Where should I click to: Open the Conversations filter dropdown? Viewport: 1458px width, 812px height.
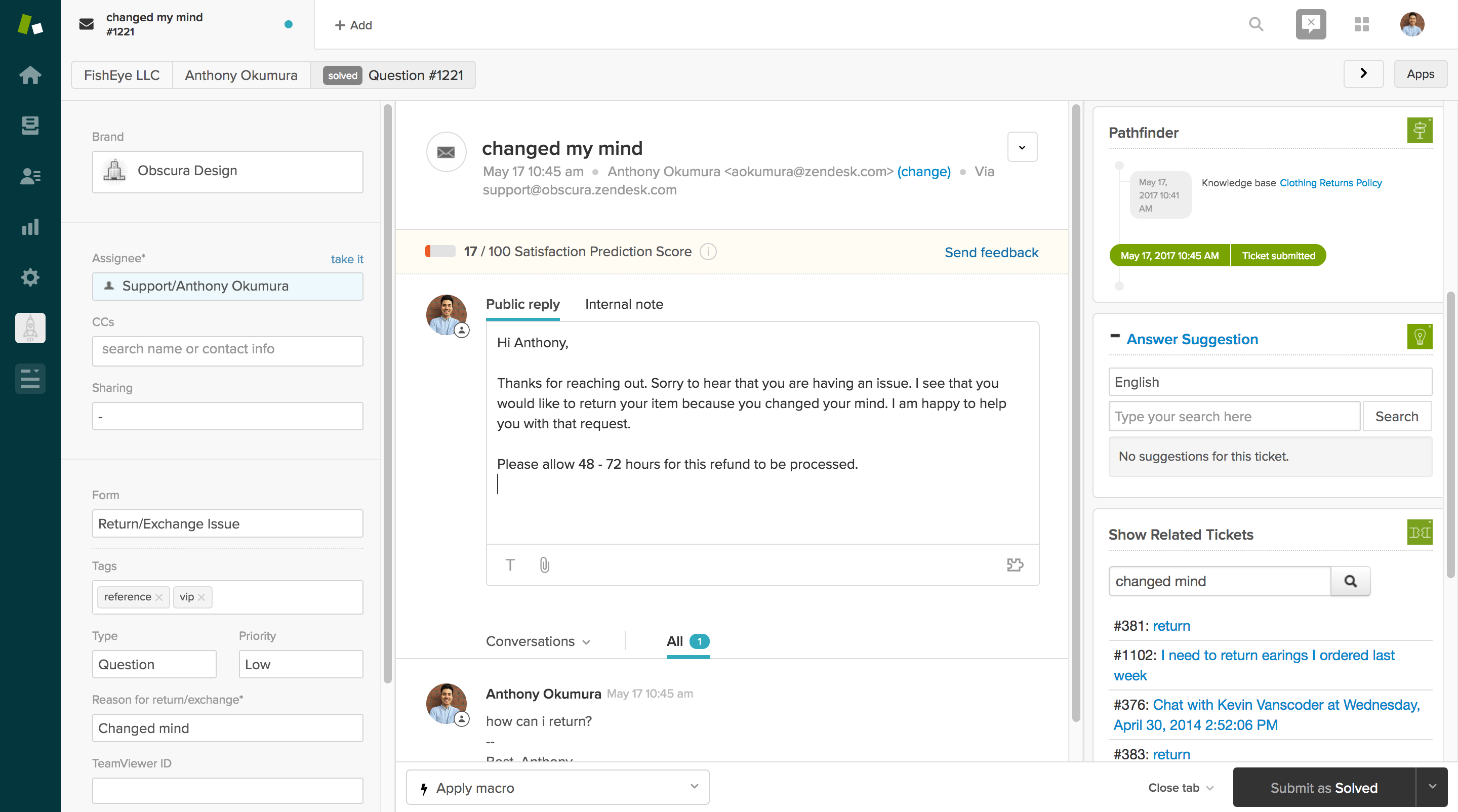coord(538,641)
